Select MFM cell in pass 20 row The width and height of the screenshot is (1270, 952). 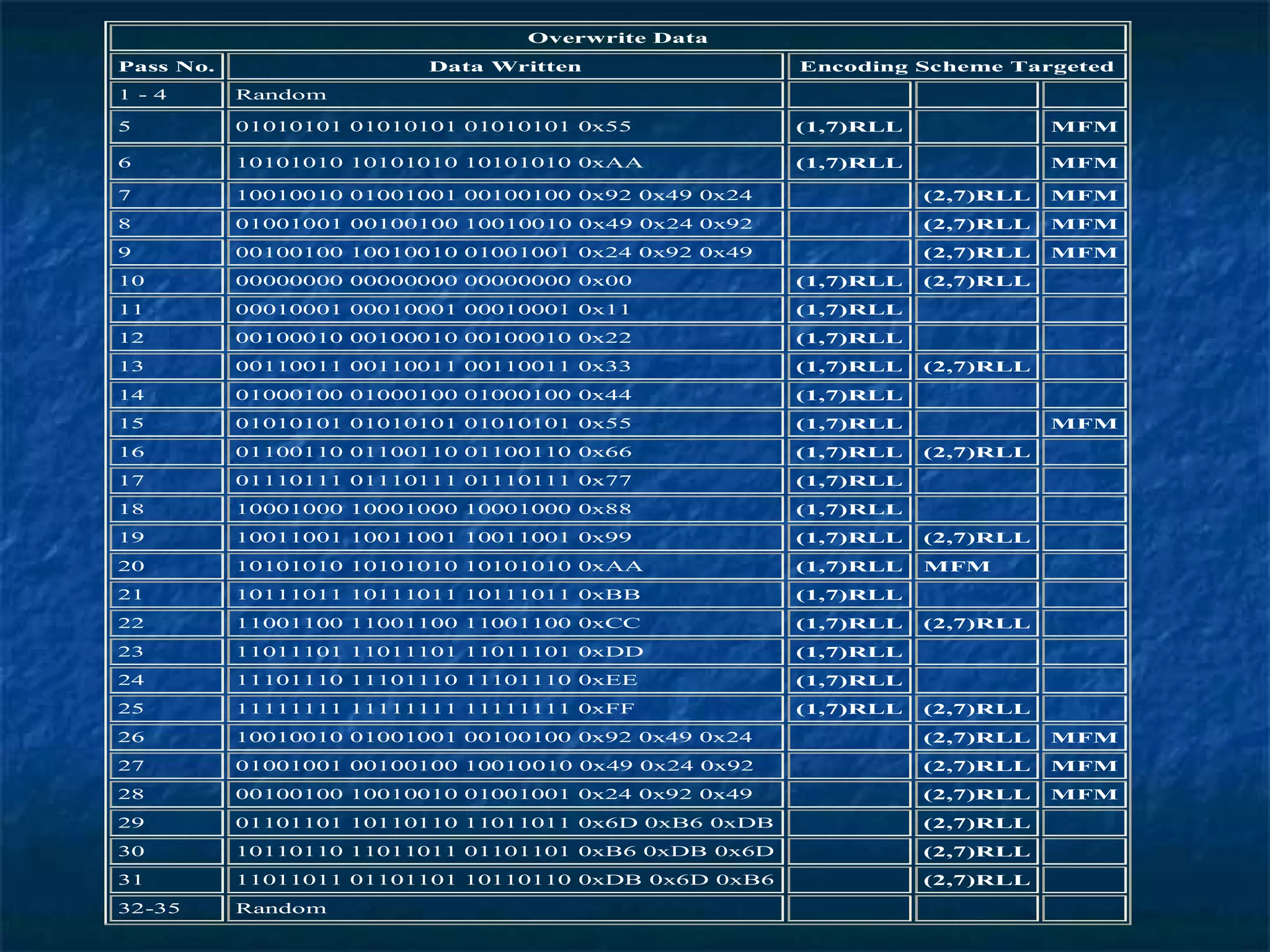tap(976, 566)
